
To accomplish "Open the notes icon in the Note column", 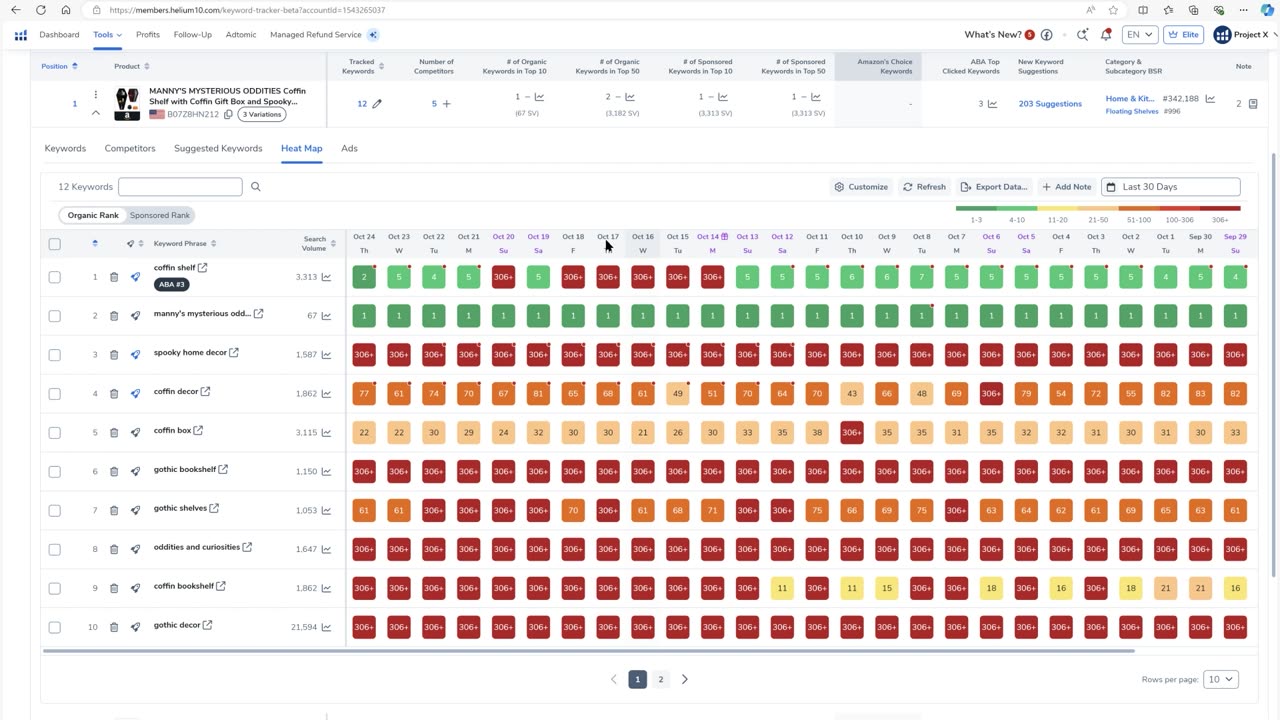I will pos(1253,104).
